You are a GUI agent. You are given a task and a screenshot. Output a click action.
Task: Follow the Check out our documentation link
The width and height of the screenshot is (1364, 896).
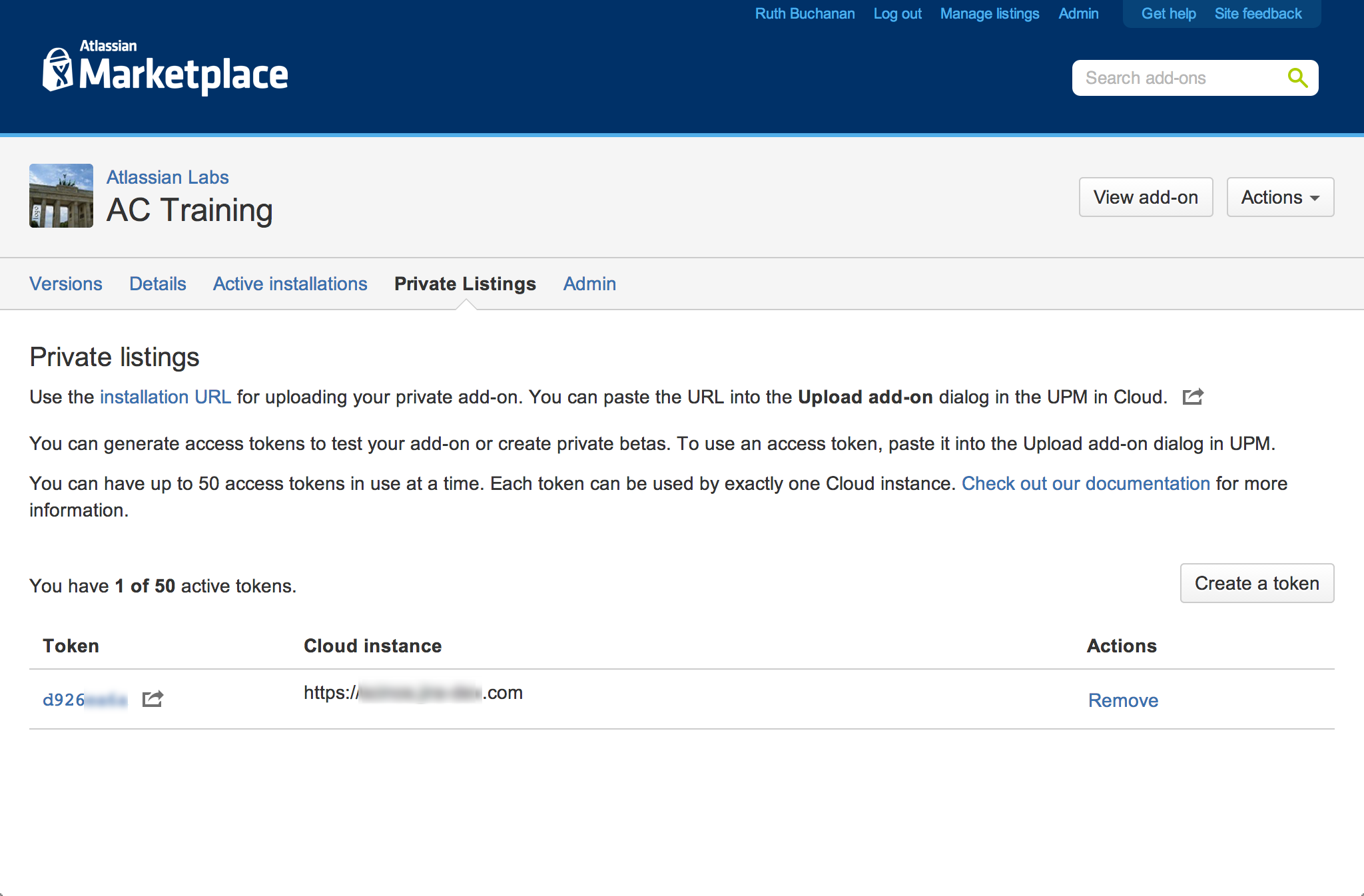(x=1086, y=483)
